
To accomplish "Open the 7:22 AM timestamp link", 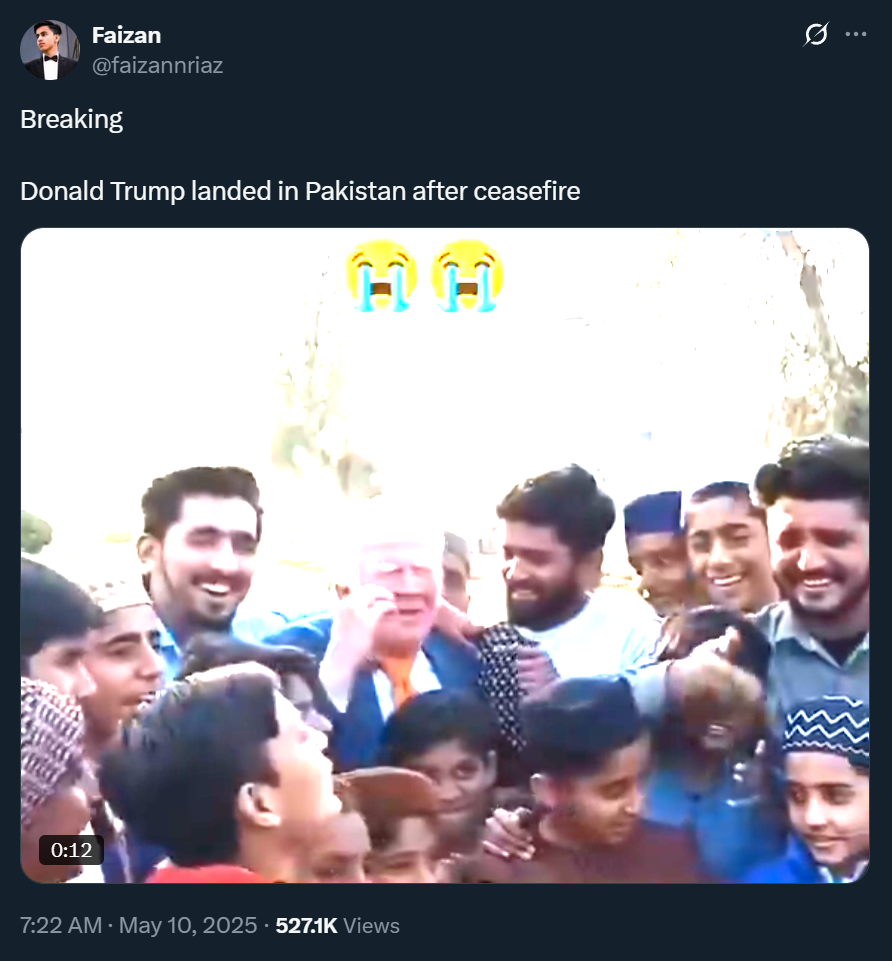I will pos(61,925).
